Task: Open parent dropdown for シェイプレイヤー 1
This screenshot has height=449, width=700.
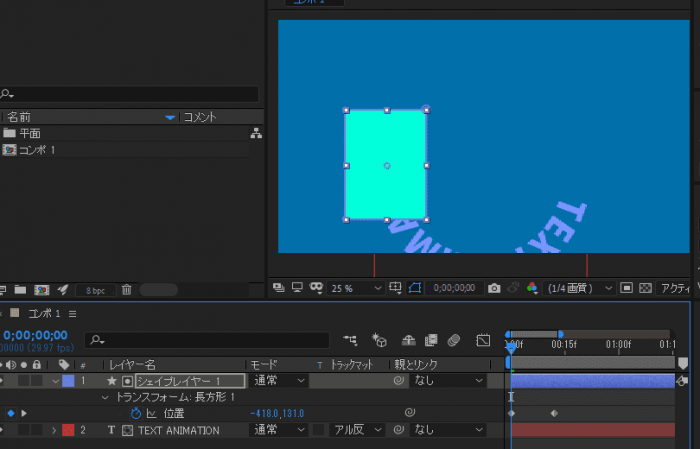Action: coord(448,381)
